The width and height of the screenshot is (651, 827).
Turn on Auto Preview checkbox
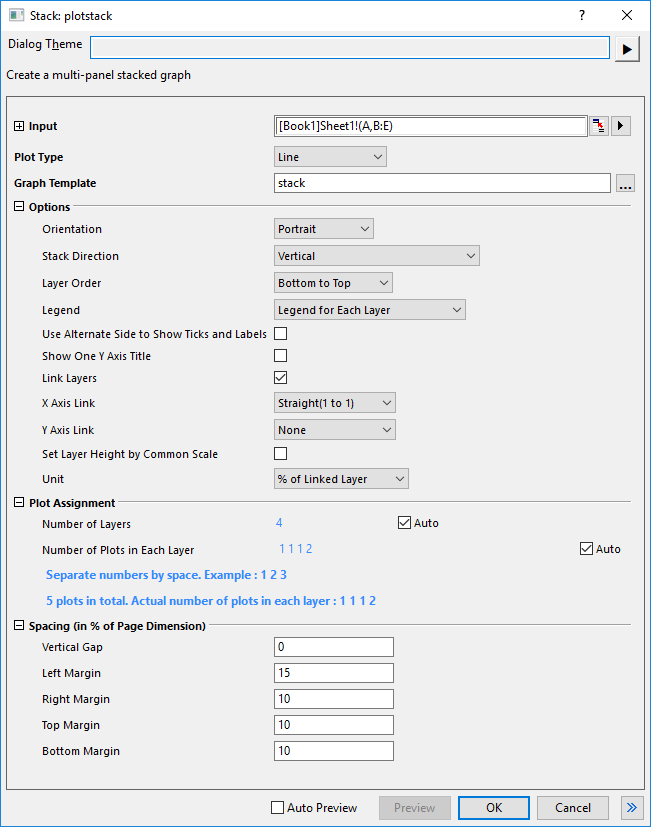(278, 808)
